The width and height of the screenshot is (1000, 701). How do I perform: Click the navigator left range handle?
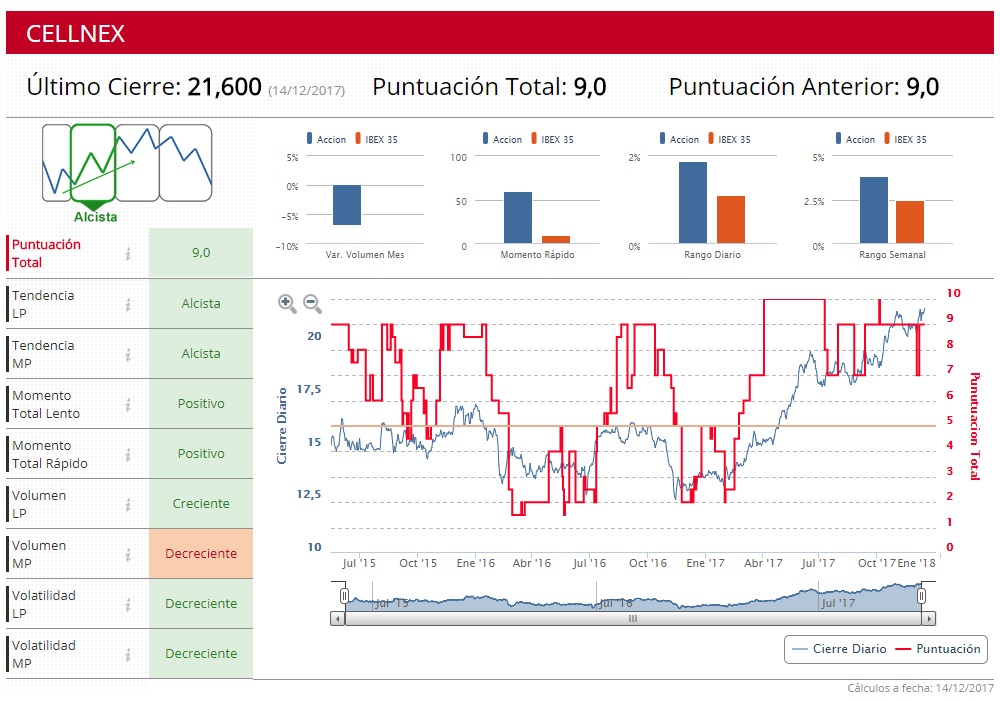click(x=344, y=596)
